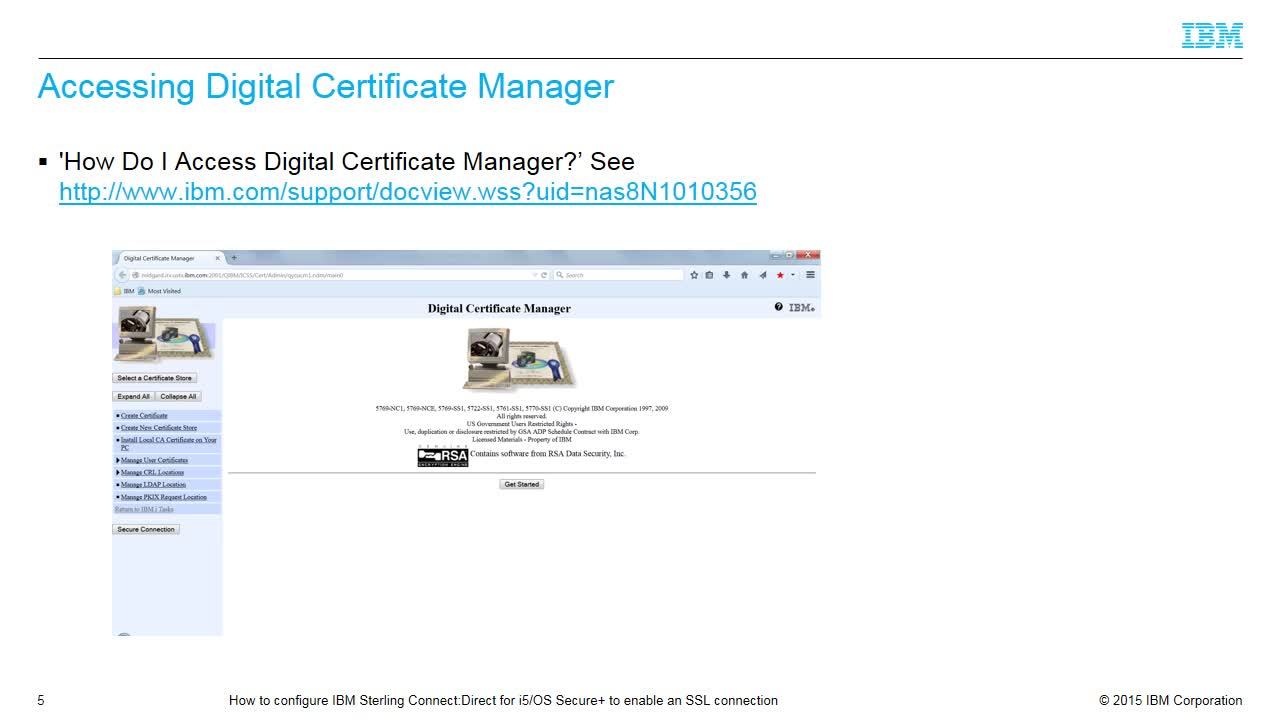Screen dimensions: 1280x720
Task: Open the bookmarks list clipboard icon
Action: (710, 275)
